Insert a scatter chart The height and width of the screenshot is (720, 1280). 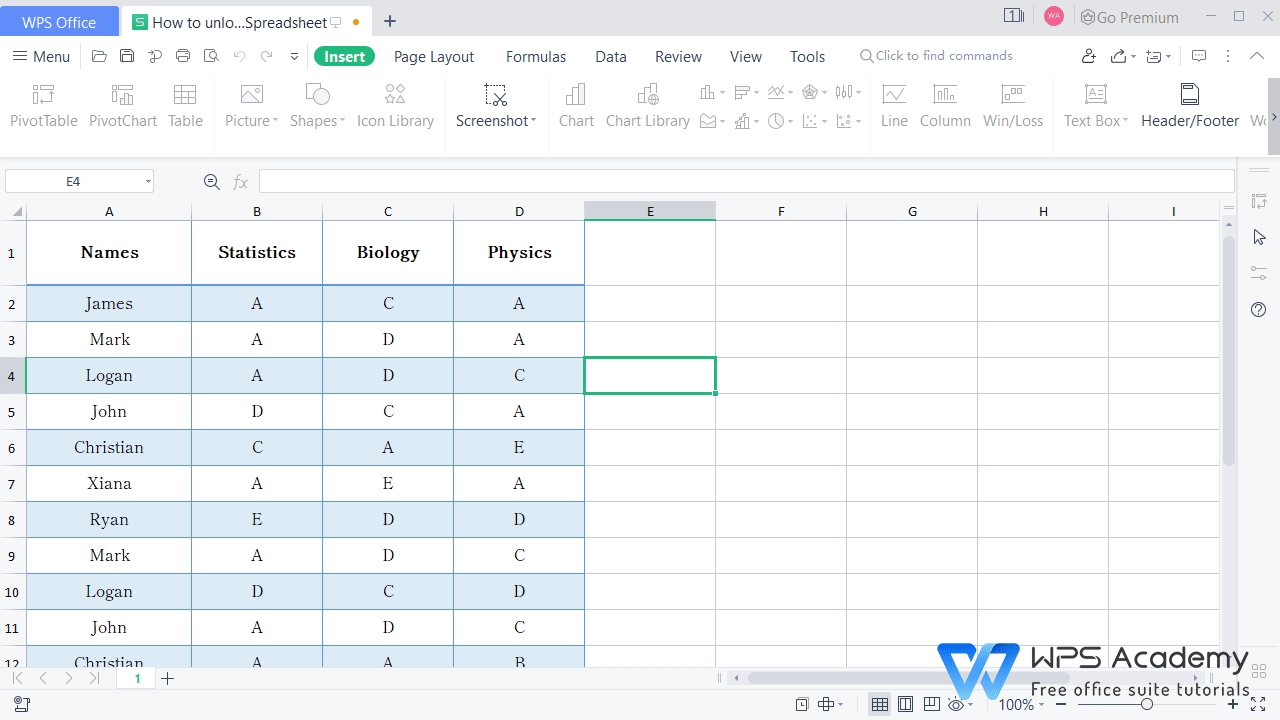point(810,121)
